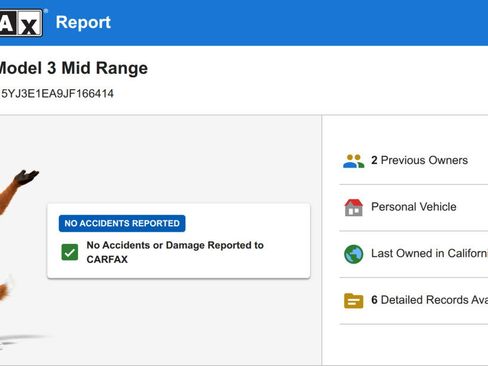Select the VIN 5YJ3E1EA9JF166414 text
Viewport: 488px width, 366px height.
[x=57, y=94]
